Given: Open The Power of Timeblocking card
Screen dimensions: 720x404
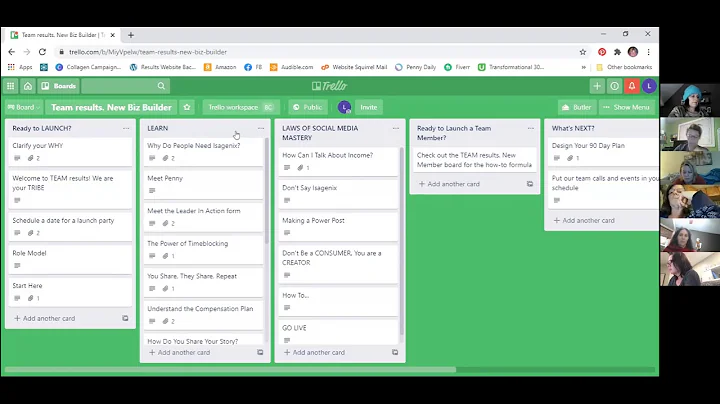Looking at the screenshot, I should tap(203, 249).
